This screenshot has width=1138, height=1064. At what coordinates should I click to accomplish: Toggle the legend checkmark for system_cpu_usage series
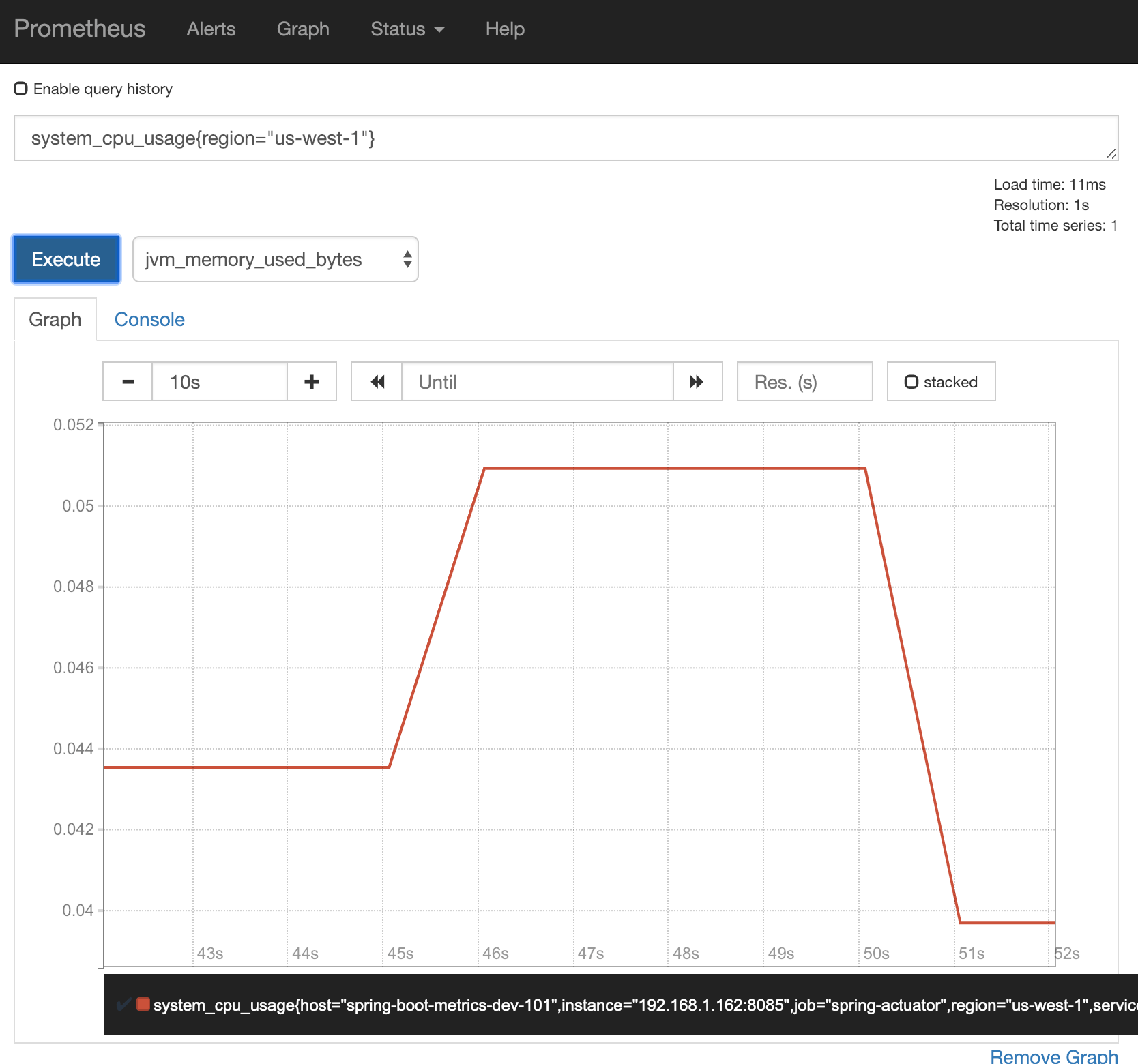(x=123, y=1005)
